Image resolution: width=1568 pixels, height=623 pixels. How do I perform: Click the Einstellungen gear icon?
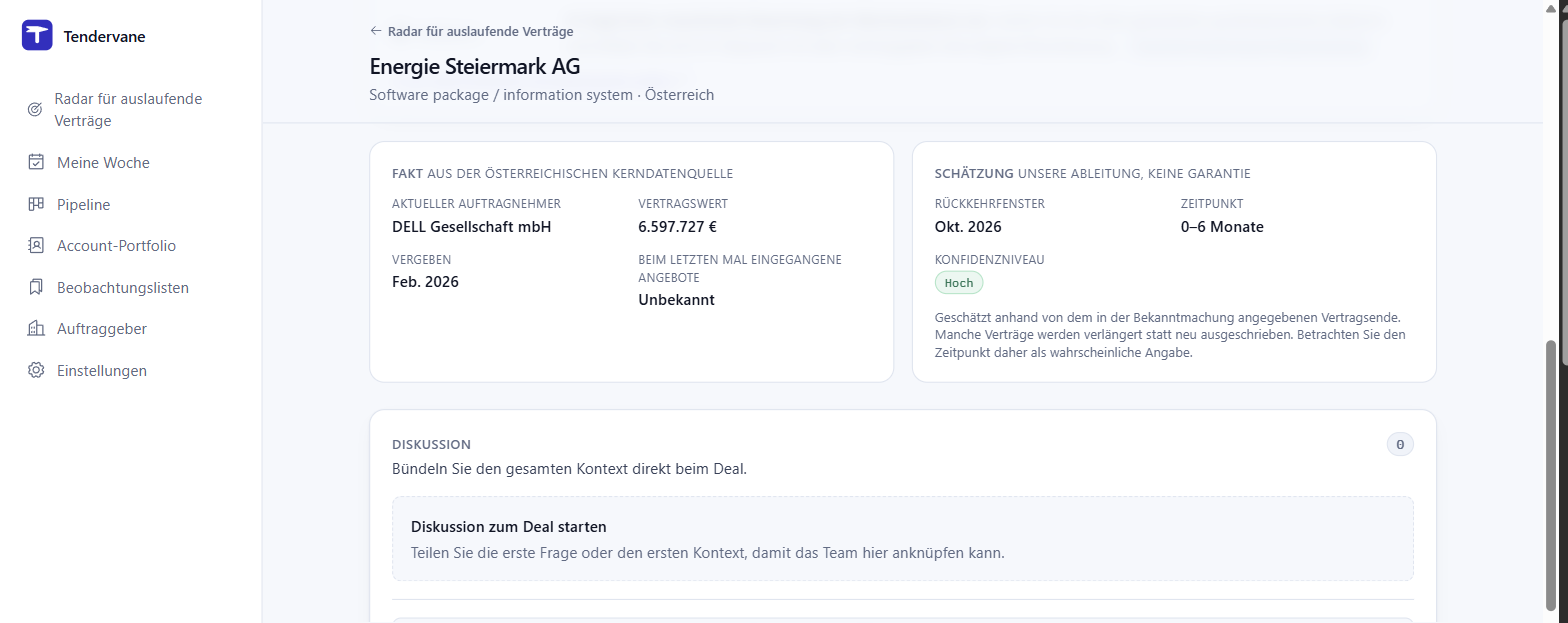36,370
